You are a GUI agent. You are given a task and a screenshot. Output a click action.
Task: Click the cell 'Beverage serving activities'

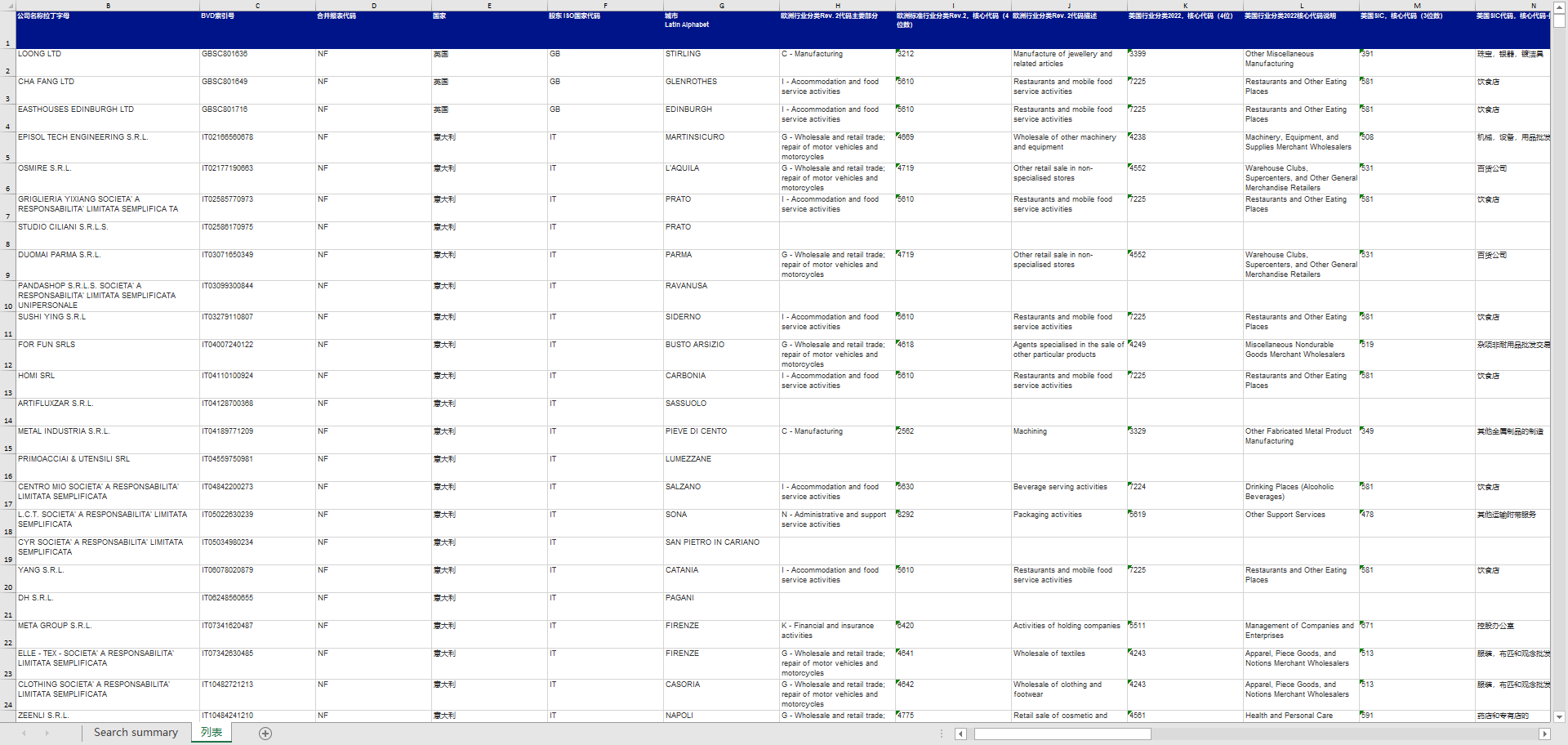point(1069,496)
